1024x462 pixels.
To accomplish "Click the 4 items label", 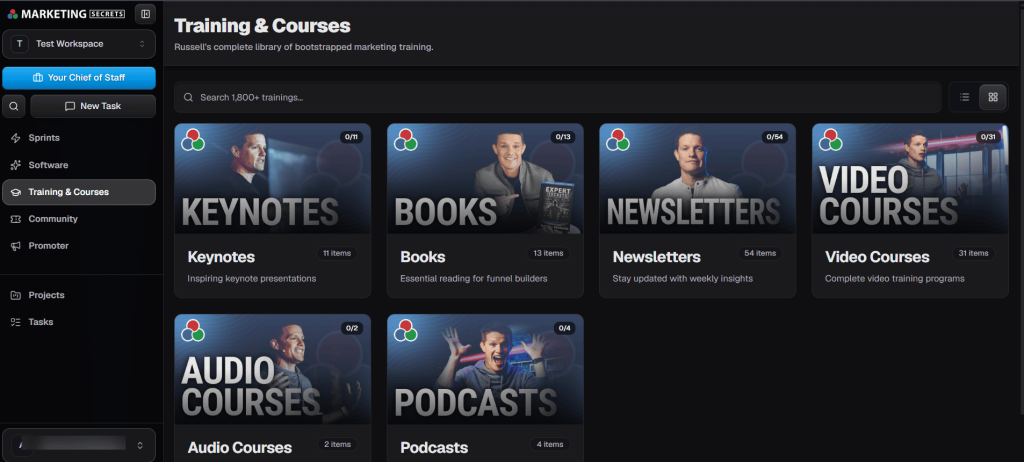I will 550,444.
